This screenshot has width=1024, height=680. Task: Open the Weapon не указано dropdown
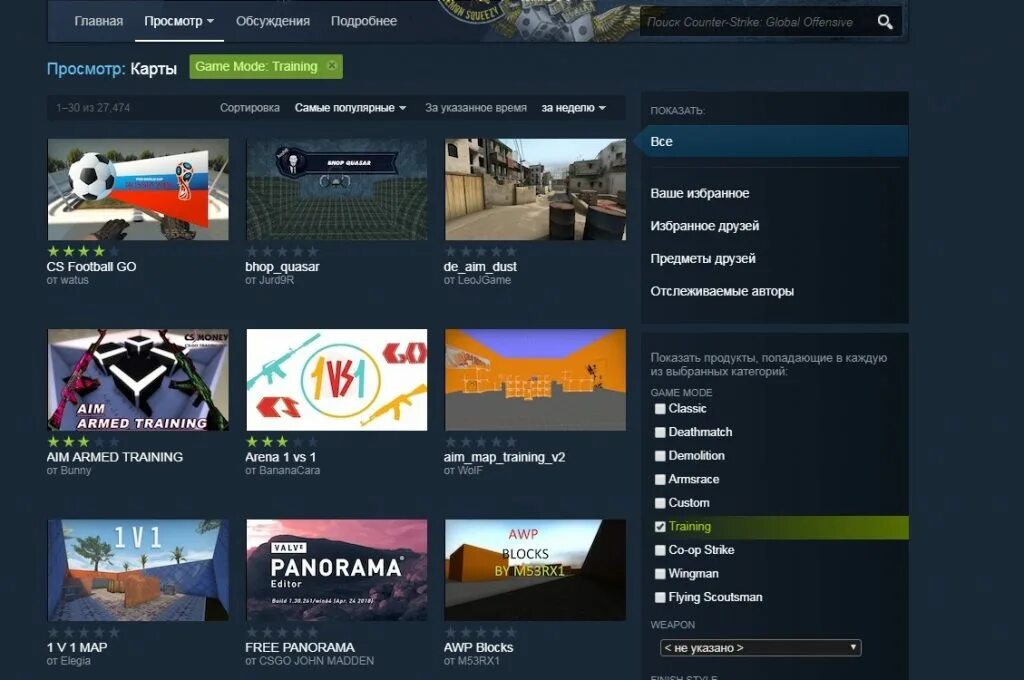click(760, 647)
